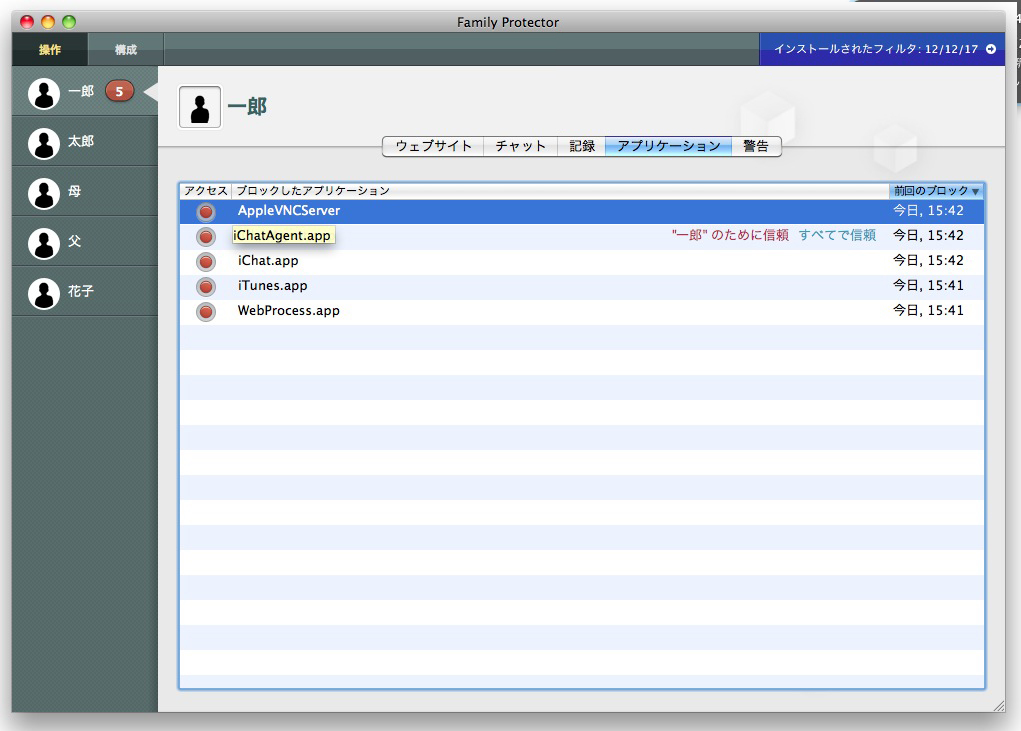This screenshot has width=1021, height=731.
Task: Toggle access status for iChatAgent.app
Action: pos(206,236)
